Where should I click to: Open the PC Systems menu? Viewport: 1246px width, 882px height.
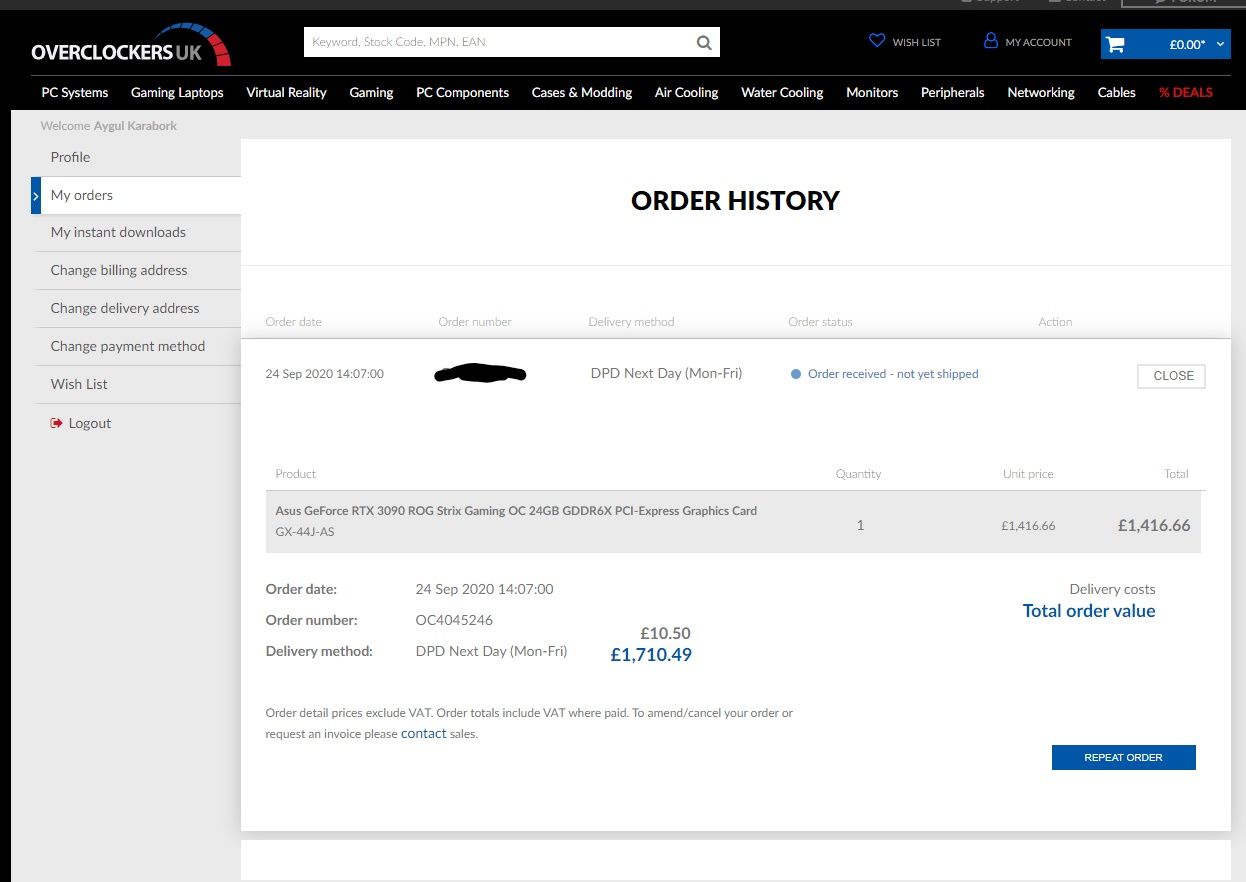(75, 92)
